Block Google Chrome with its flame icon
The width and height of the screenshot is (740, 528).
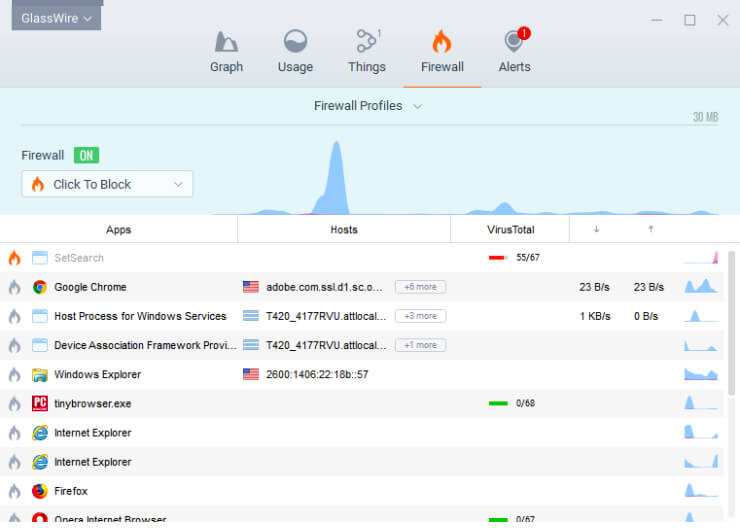tap(15, 287)
